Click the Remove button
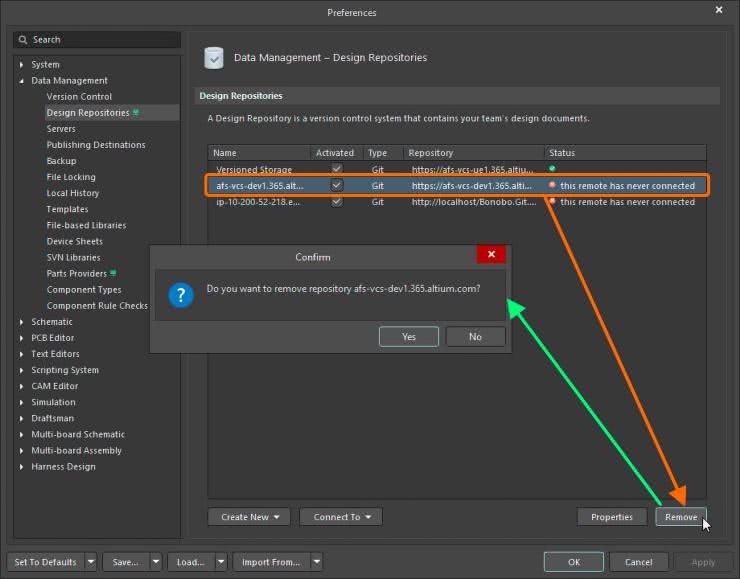740x579 pixels. click(x=680, y=517)
